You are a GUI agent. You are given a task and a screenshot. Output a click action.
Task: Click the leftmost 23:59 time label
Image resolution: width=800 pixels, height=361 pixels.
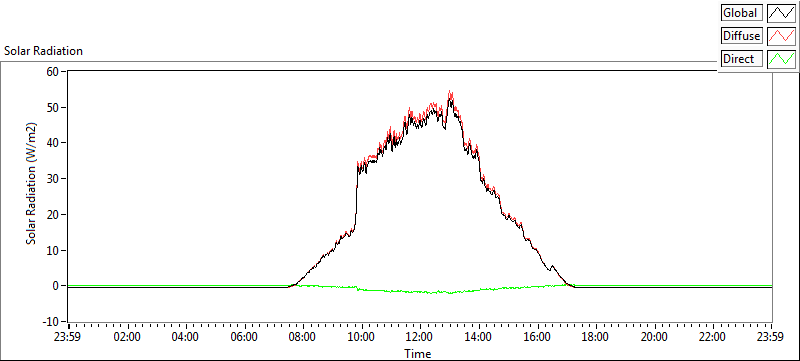coord(68,337)
